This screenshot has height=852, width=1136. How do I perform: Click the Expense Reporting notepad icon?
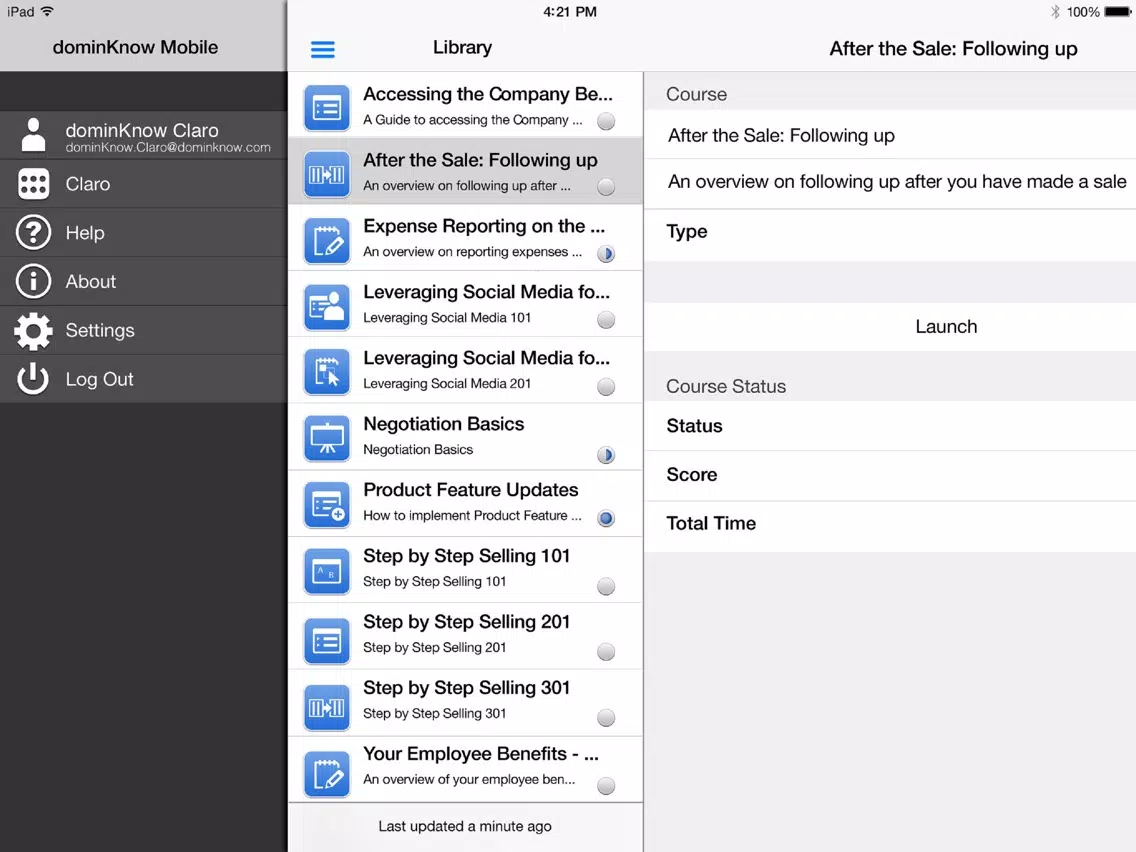click(x=327, y=240)
